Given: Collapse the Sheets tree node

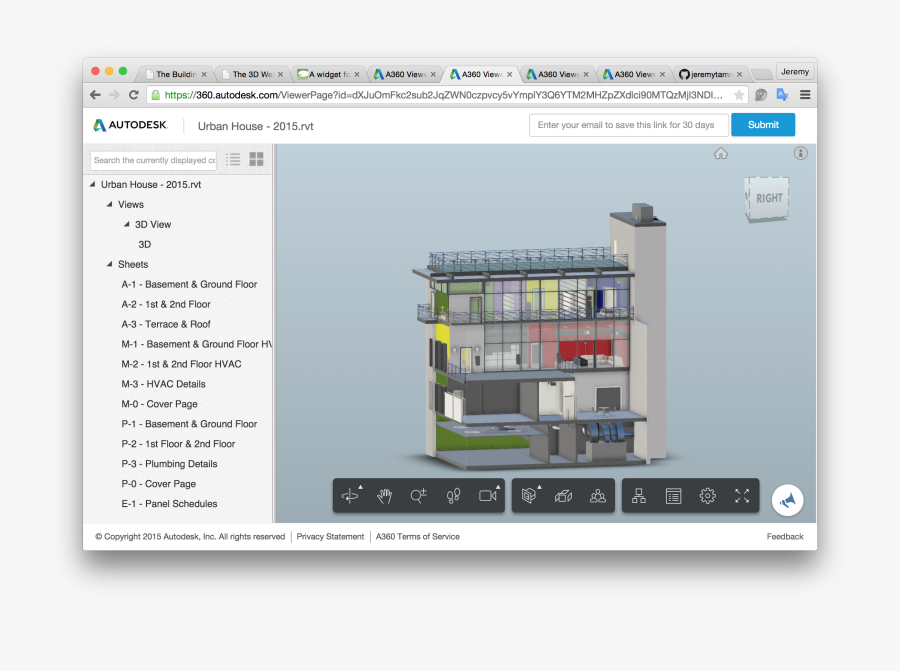Looking at the screenshot, I should (x=110, y=264).
